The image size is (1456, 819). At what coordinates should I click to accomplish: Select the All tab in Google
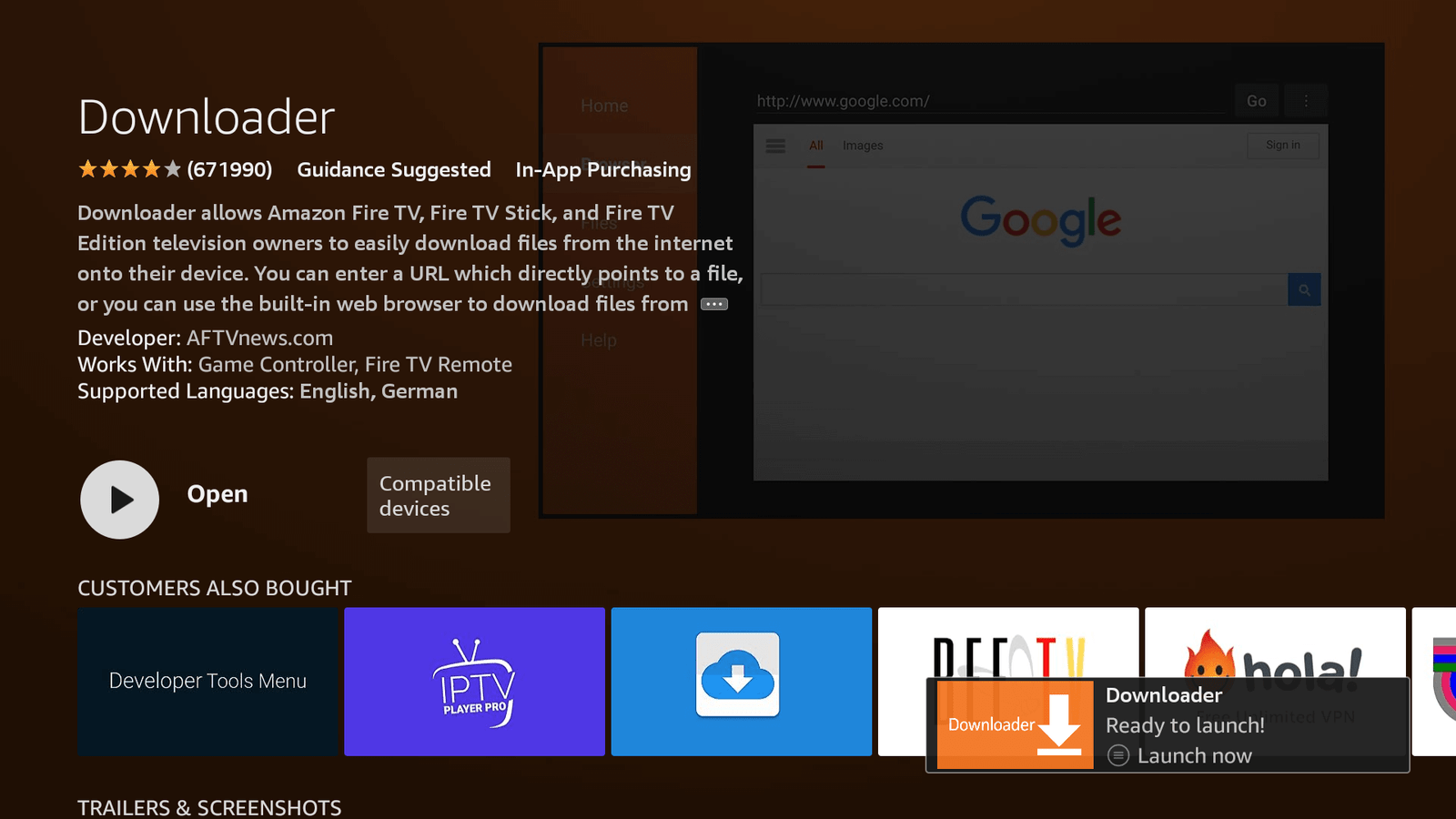[x=815, y=146]
